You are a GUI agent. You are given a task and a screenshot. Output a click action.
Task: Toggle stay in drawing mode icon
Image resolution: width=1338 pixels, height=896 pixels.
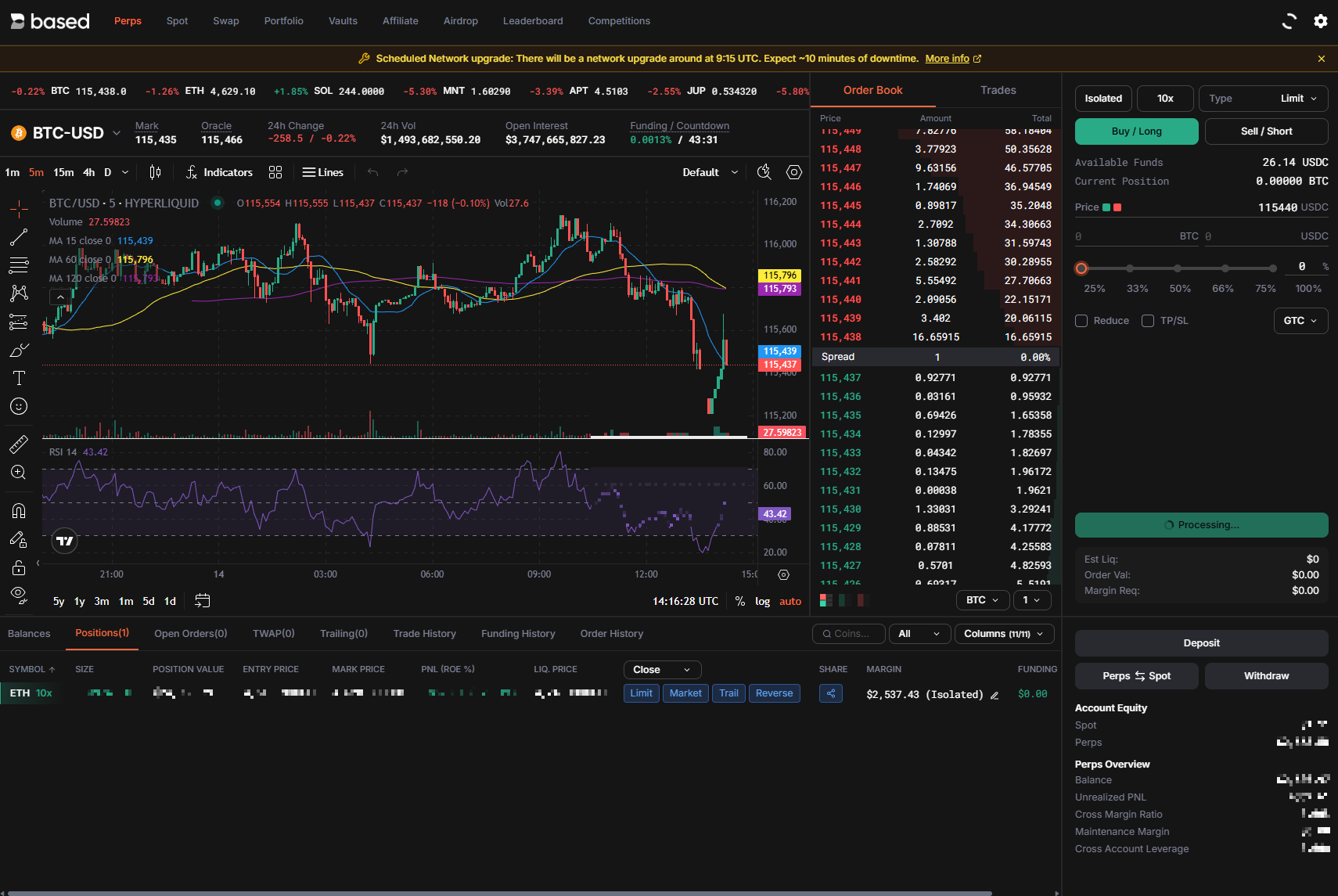tap(19, 539)
